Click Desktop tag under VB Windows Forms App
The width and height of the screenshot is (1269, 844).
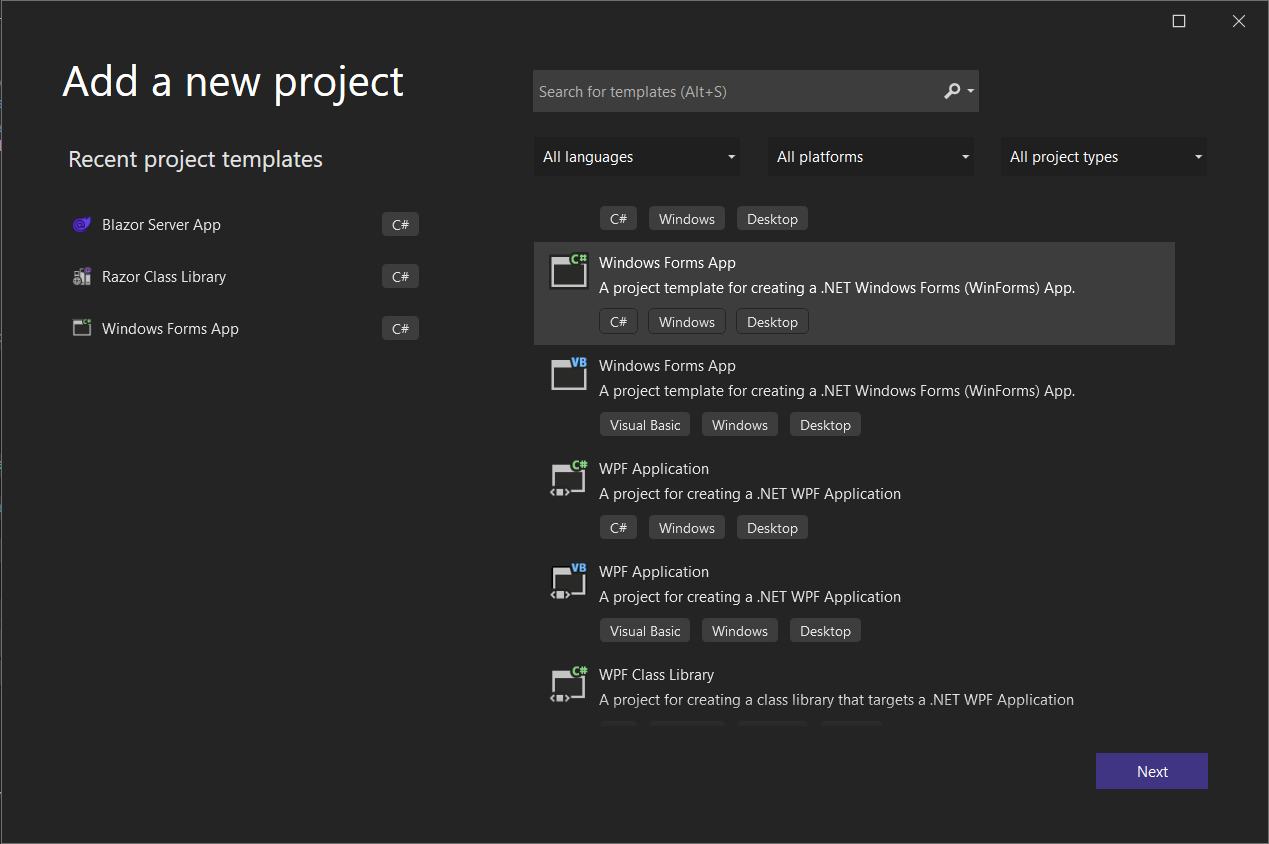pos(825,425)
